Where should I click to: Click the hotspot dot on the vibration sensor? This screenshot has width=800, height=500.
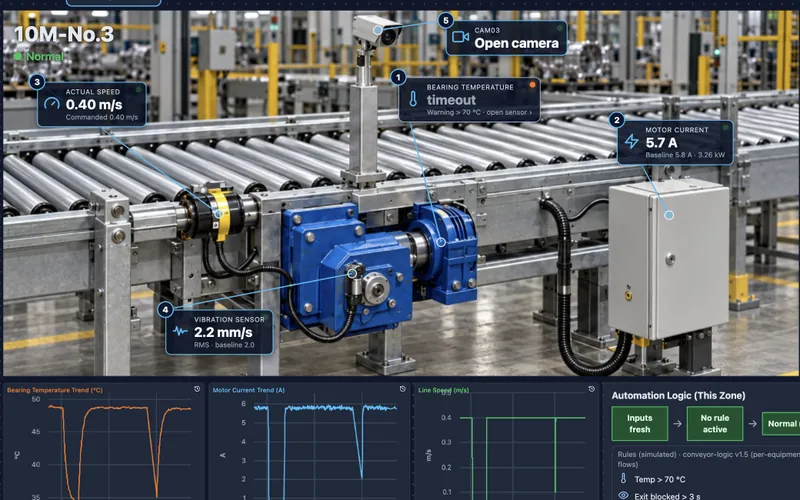point(352,273)
